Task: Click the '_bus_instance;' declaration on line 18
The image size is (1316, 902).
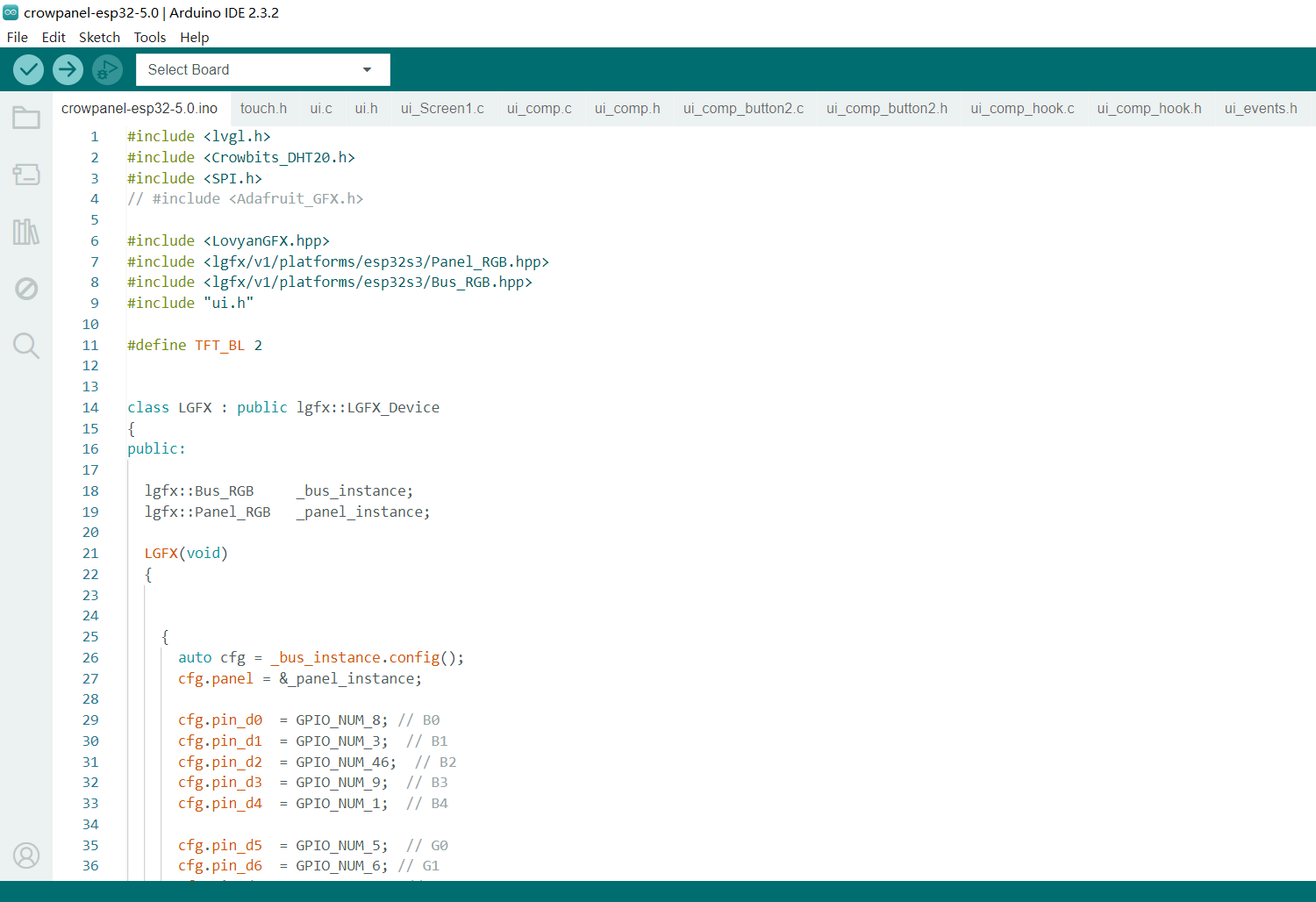Action: point(354,491)
